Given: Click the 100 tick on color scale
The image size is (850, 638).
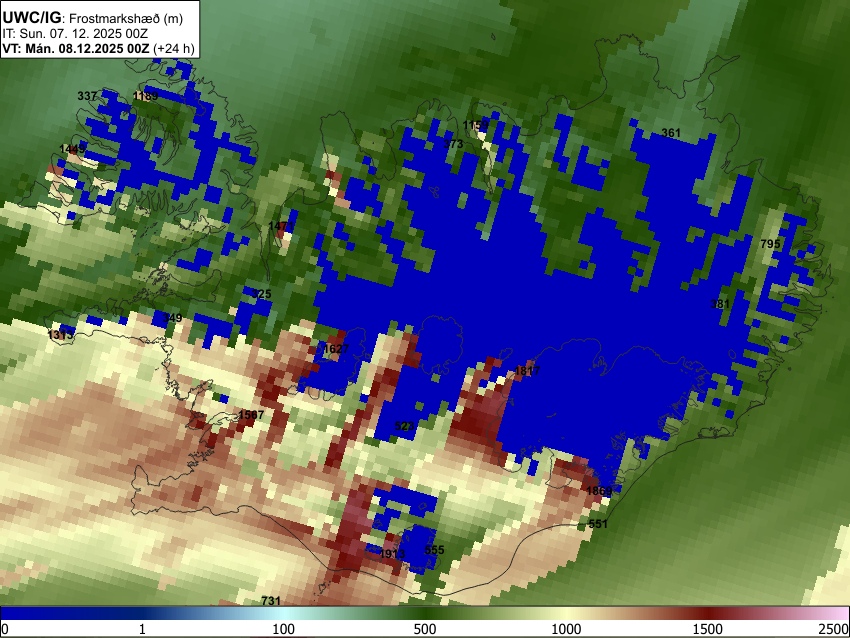Looking at the screenshot, I should (284, 629).
